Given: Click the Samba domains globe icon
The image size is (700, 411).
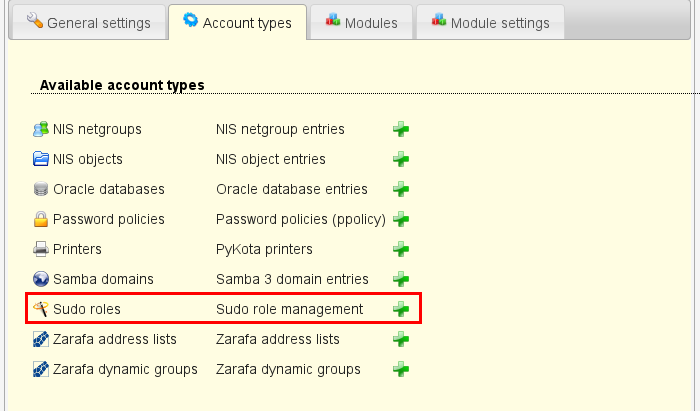Looking at the screenshot, I should tap(40, 279).
